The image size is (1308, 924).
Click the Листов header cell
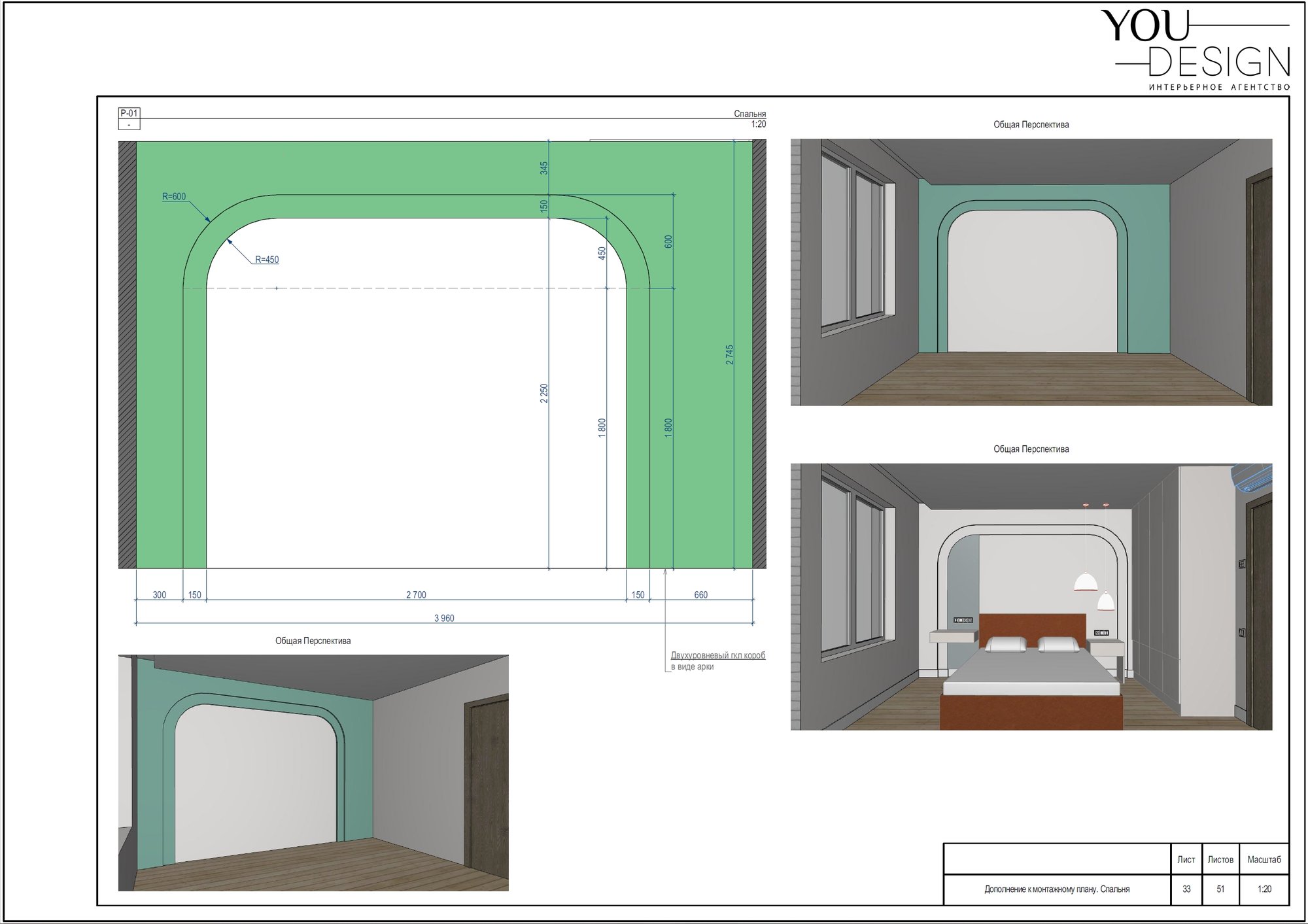[1220, 859]
